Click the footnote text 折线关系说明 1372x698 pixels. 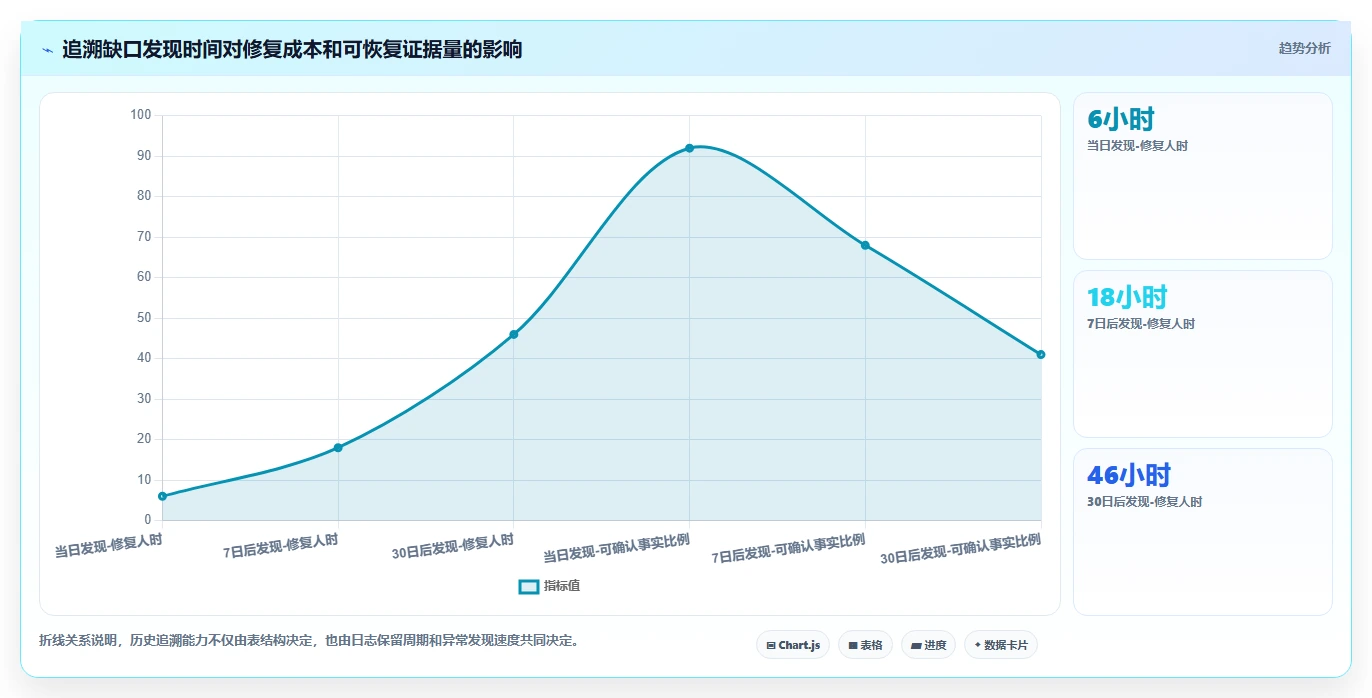point(79,640)
